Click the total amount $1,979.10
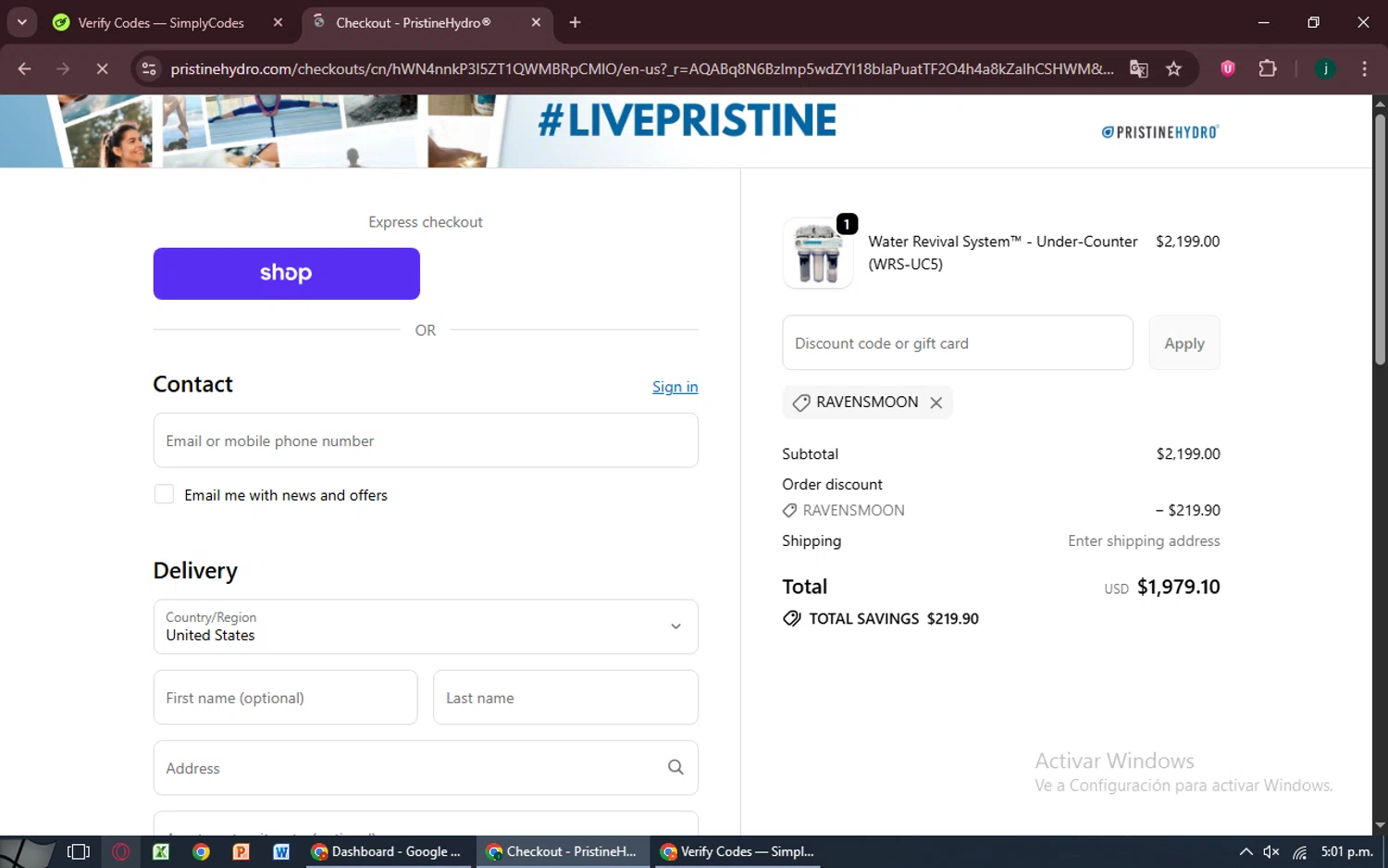The image size is (1388, 868). 1178,587
